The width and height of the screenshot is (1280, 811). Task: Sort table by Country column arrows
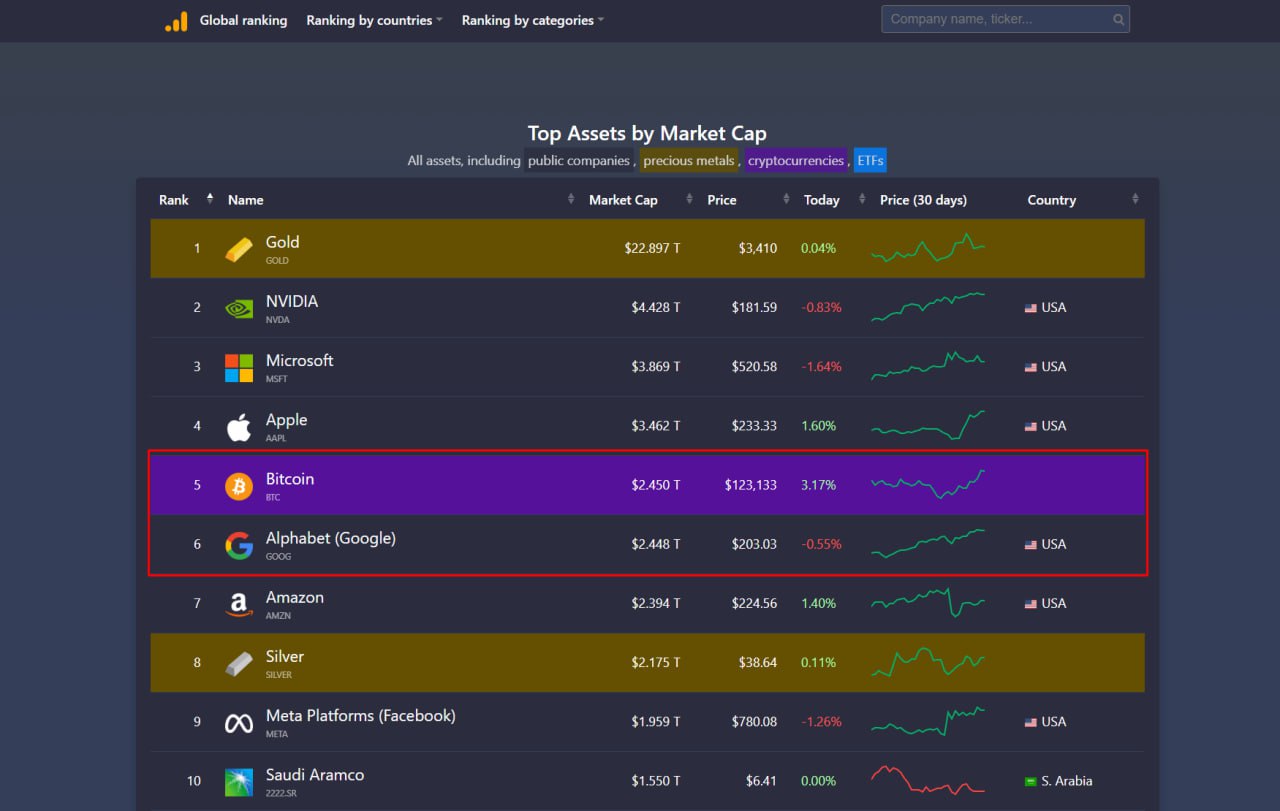[1135, 199]
